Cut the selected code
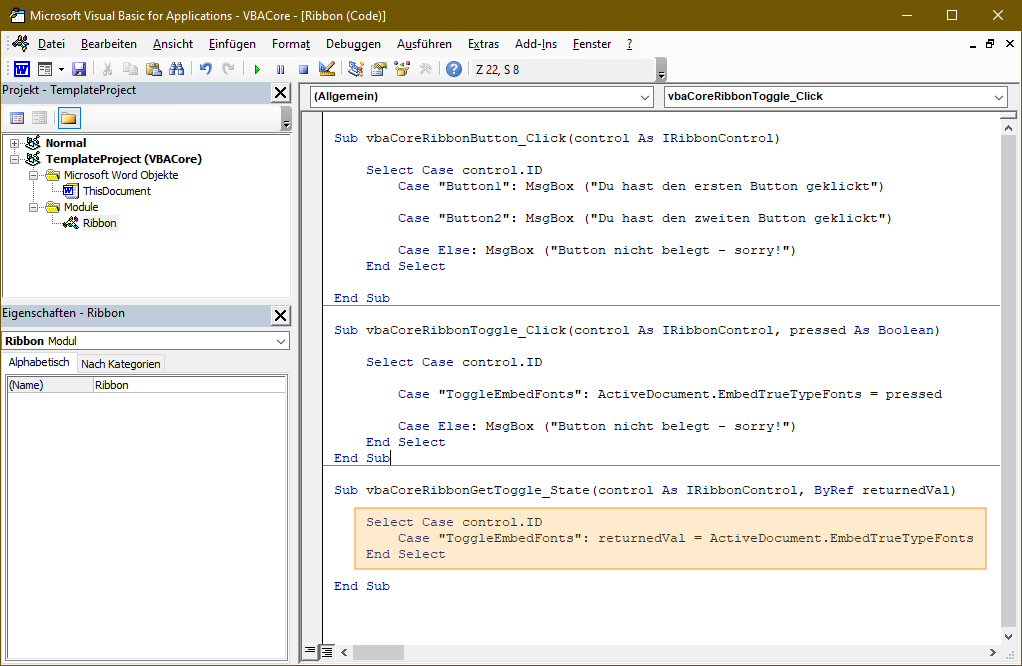Viewport: 1022px width, 666px height. pyautogui.click(x=108, y=69)
